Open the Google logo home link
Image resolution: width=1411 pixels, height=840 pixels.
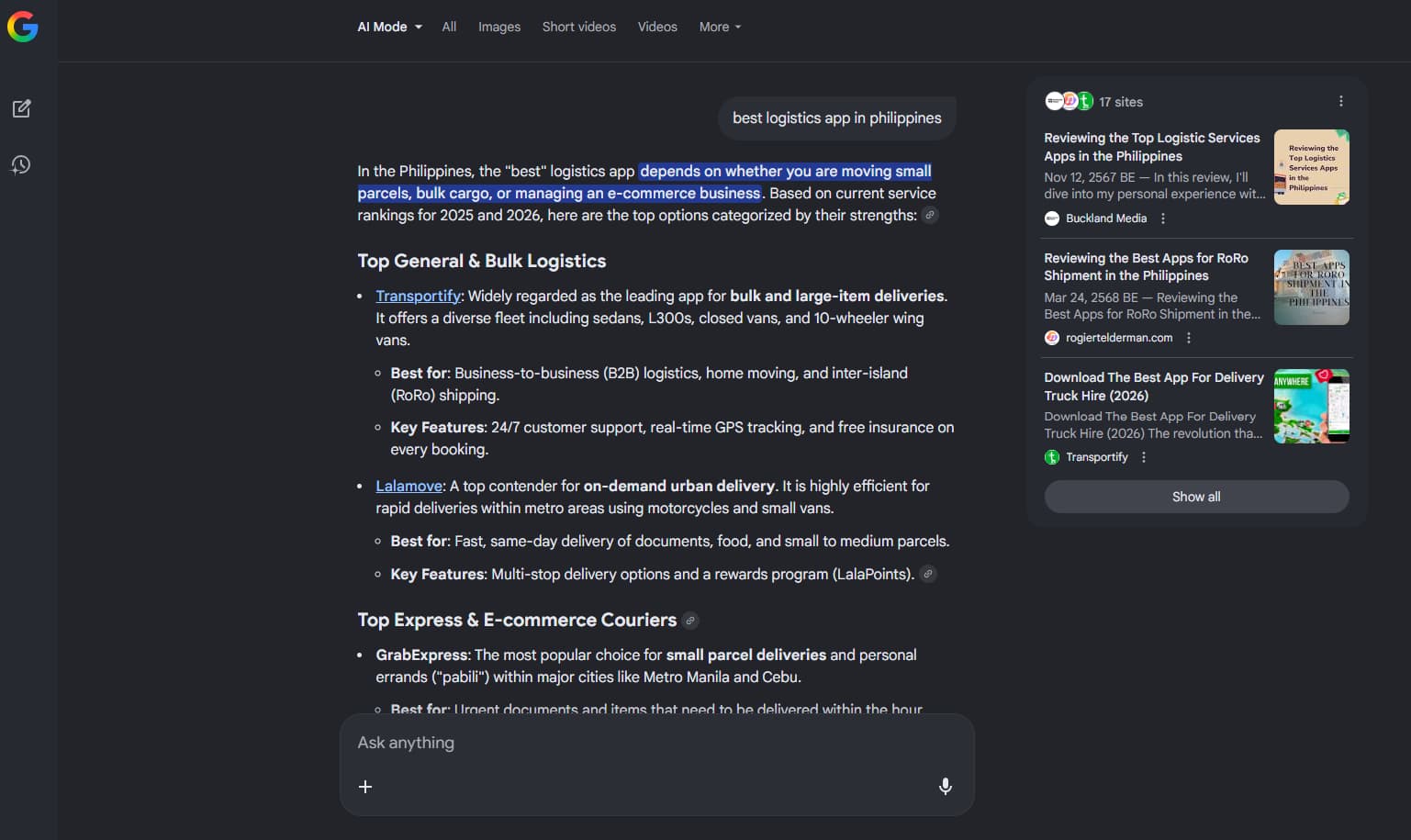[x=23, y=27]
